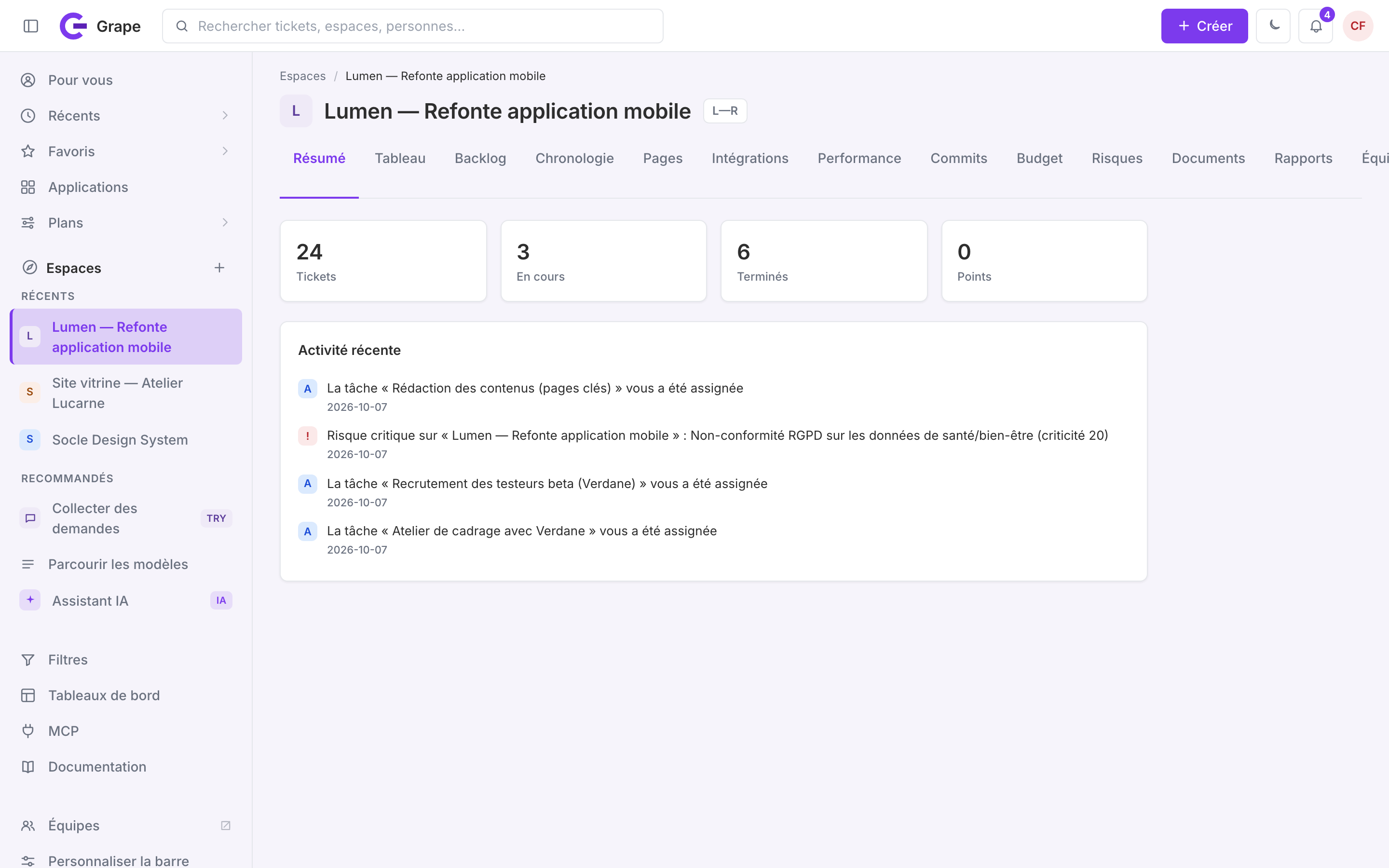Click the Espaces breadcrumb link

click(302, 76)
